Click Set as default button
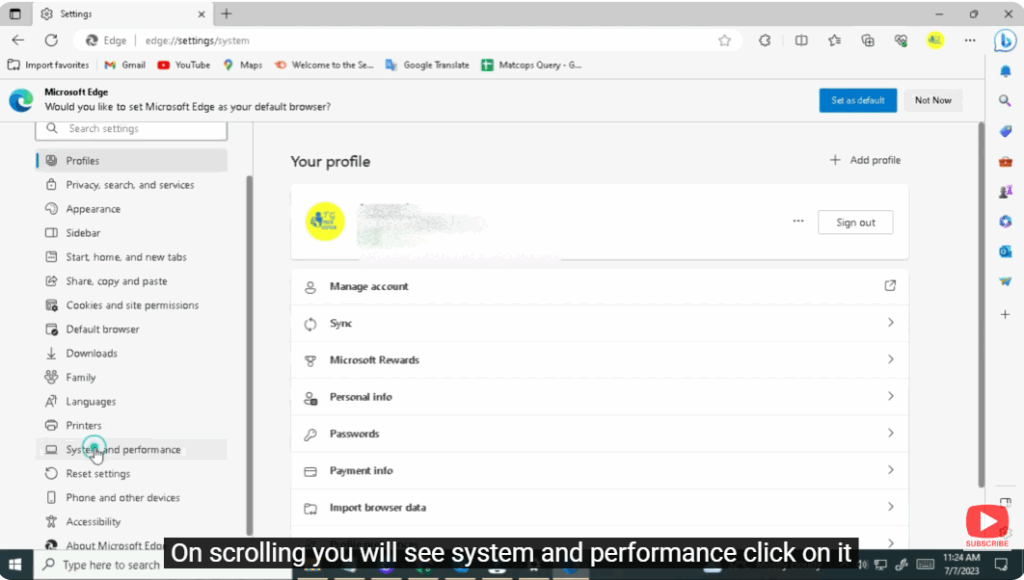This screenshot has width=1024, height=580. coord(857,100)
